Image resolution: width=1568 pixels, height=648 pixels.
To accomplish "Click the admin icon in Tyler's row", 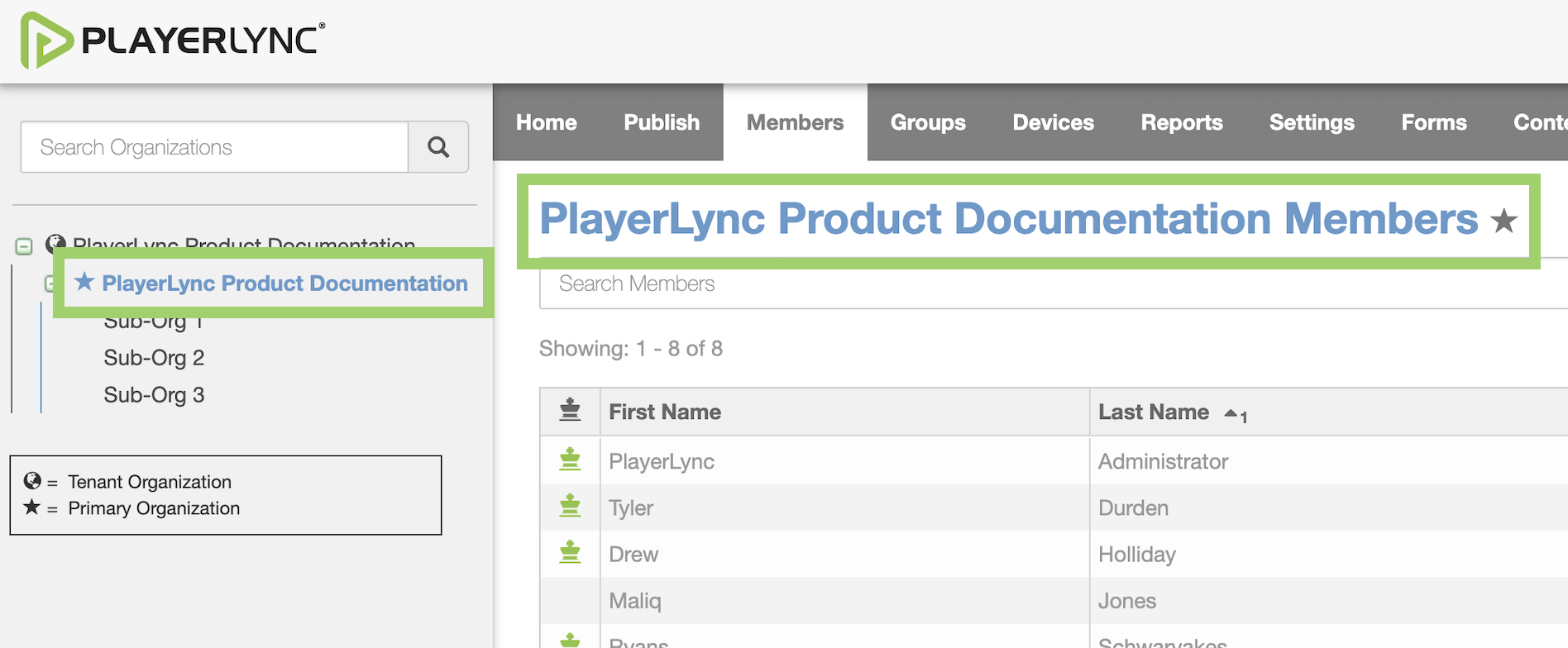I will pyautogui.click(x=570, y=506).
